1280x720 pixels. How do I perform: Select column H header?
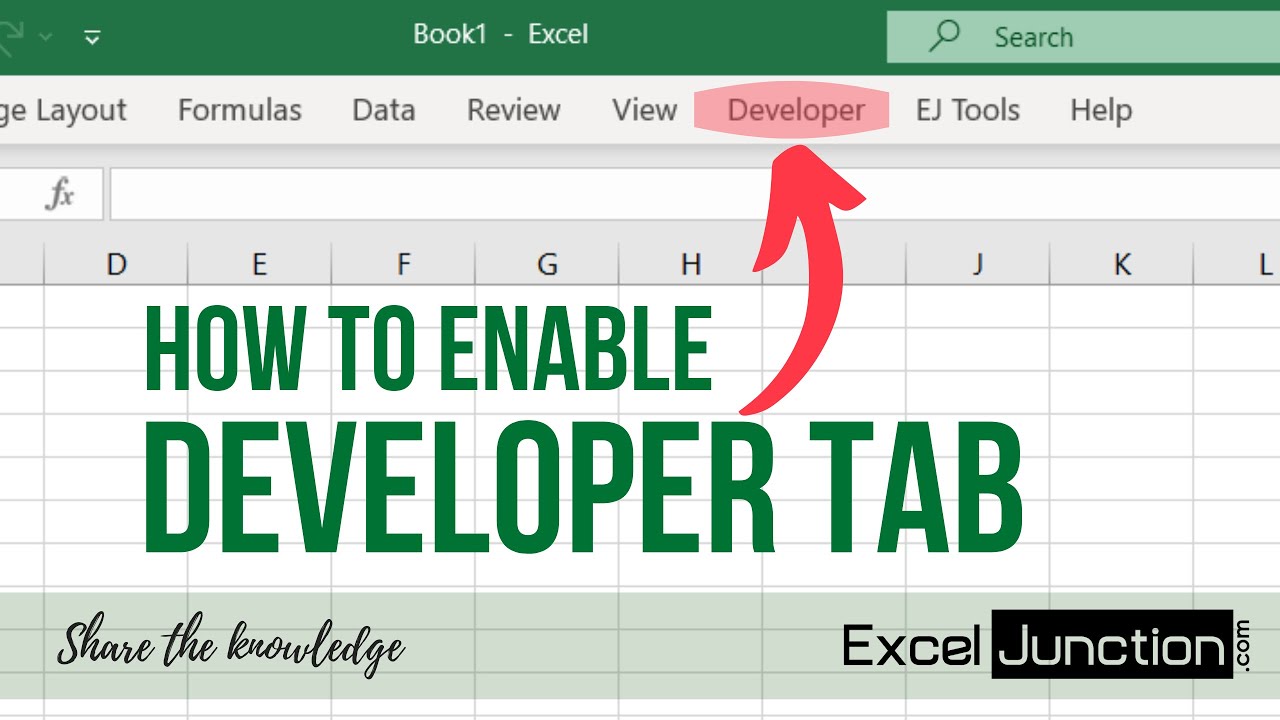coord(691,264)
